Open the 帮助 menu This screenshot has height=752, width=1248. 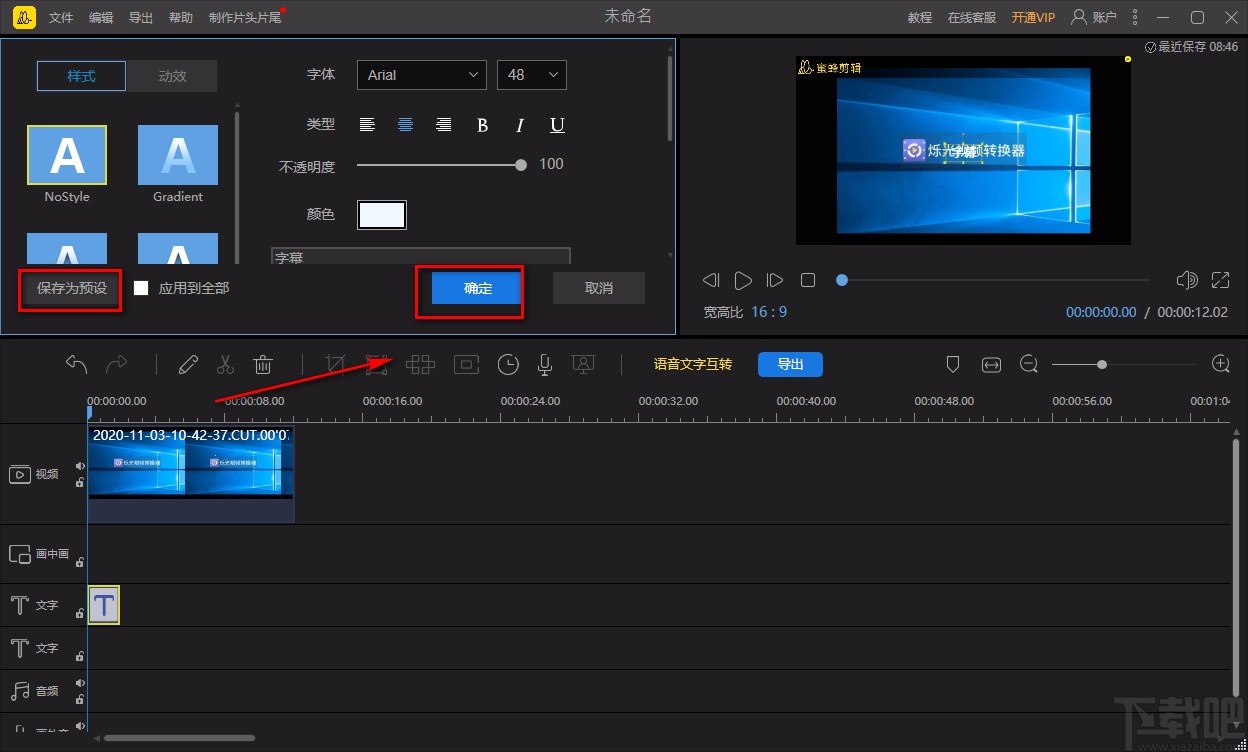(x=181, y=18)
